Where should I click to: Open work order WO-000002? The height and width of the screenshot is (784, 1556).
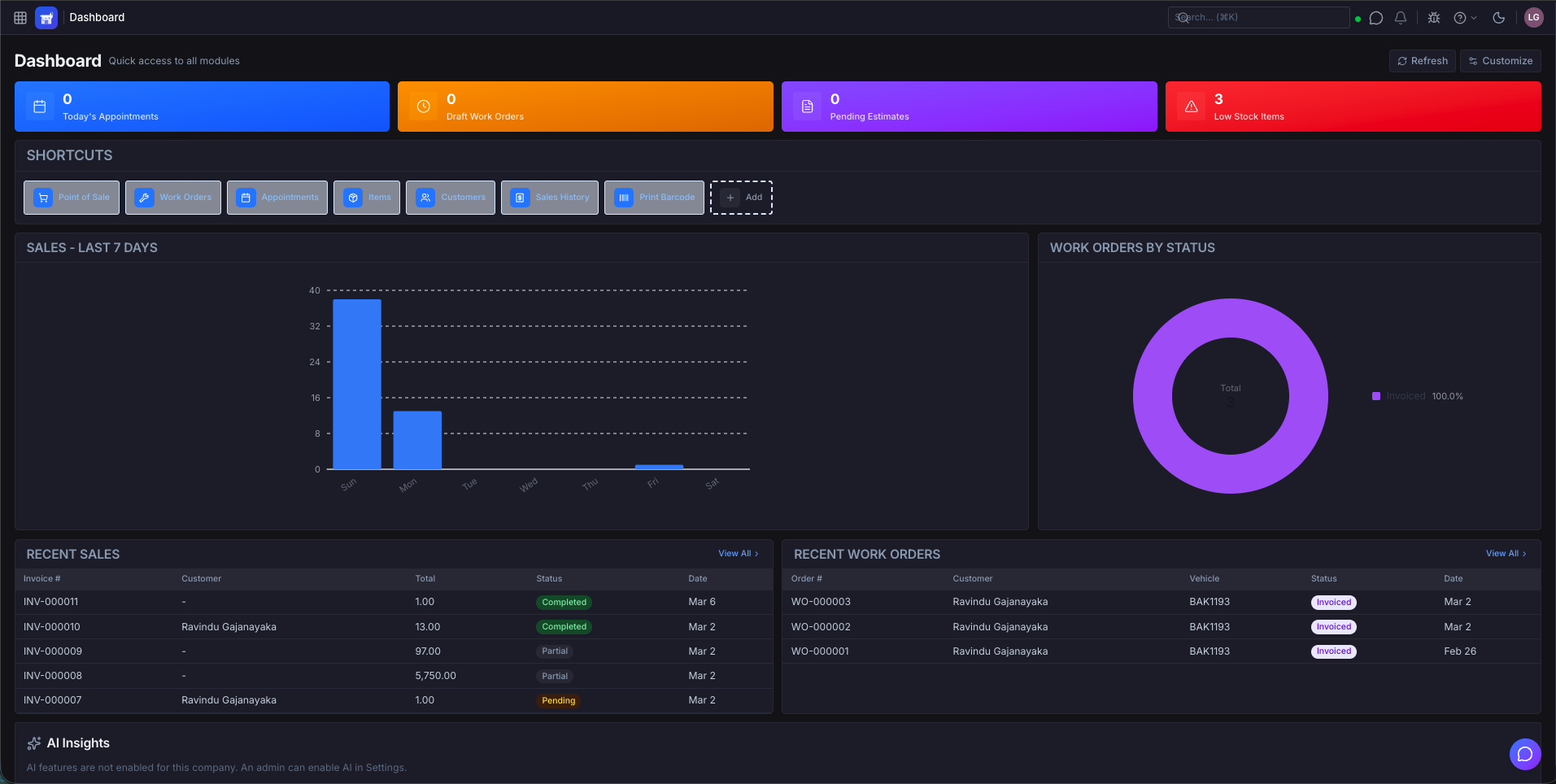tap(821, 627)
